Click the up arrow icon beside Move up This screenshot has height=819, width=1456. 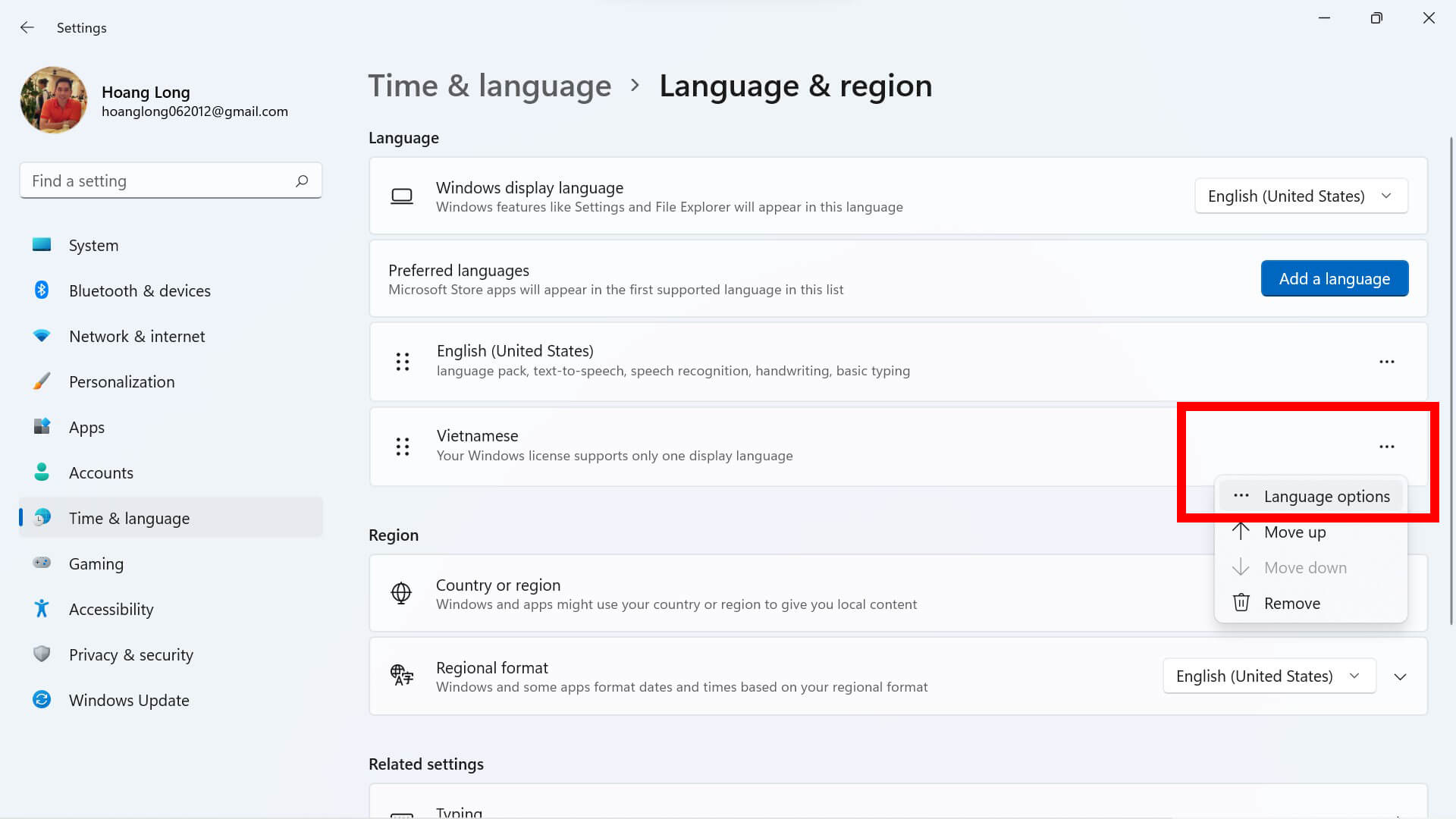tap(1241, 532)
